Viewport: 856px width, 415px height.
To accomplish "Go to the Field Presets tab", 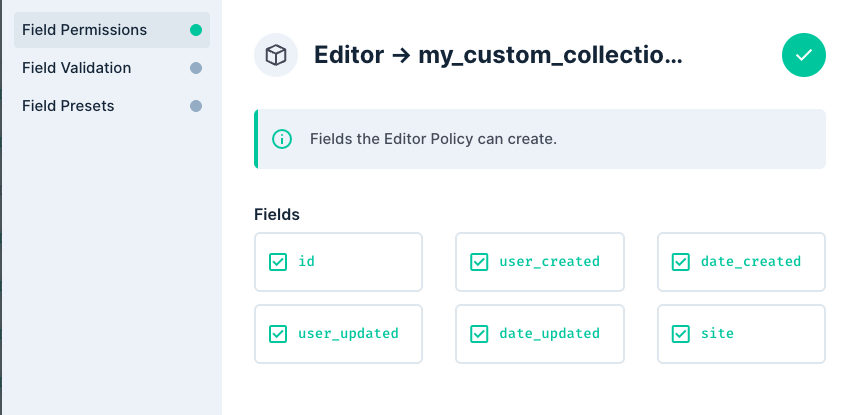I will click(68, 106).
